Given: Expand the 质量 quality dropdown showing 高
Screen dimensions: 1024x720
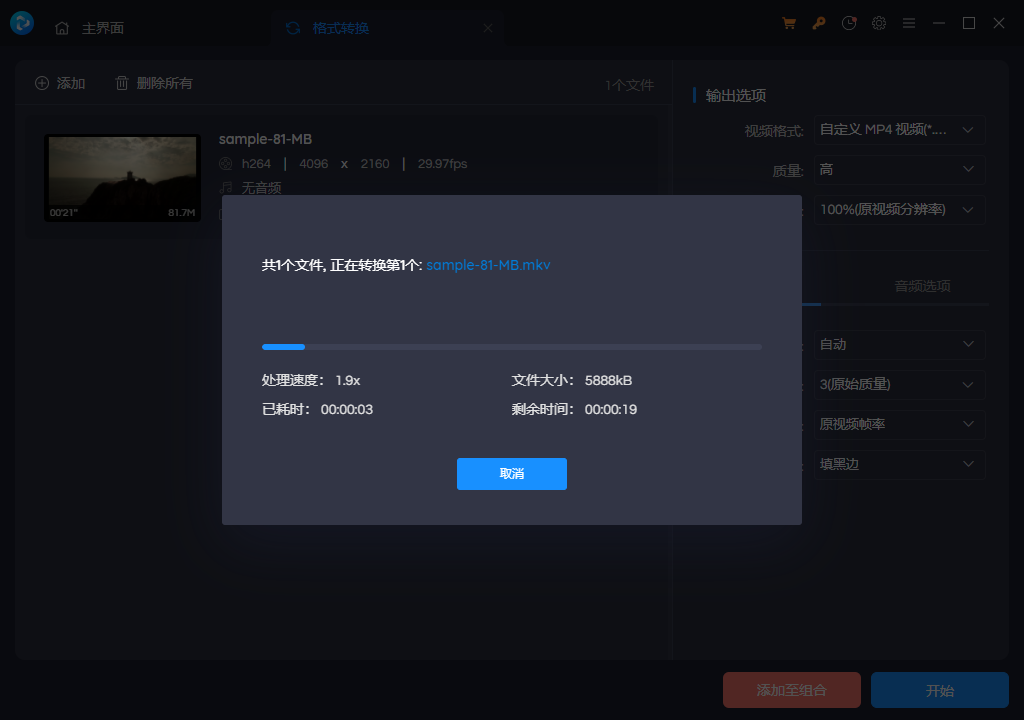Looking at the screenshot, I should point(897,169).
